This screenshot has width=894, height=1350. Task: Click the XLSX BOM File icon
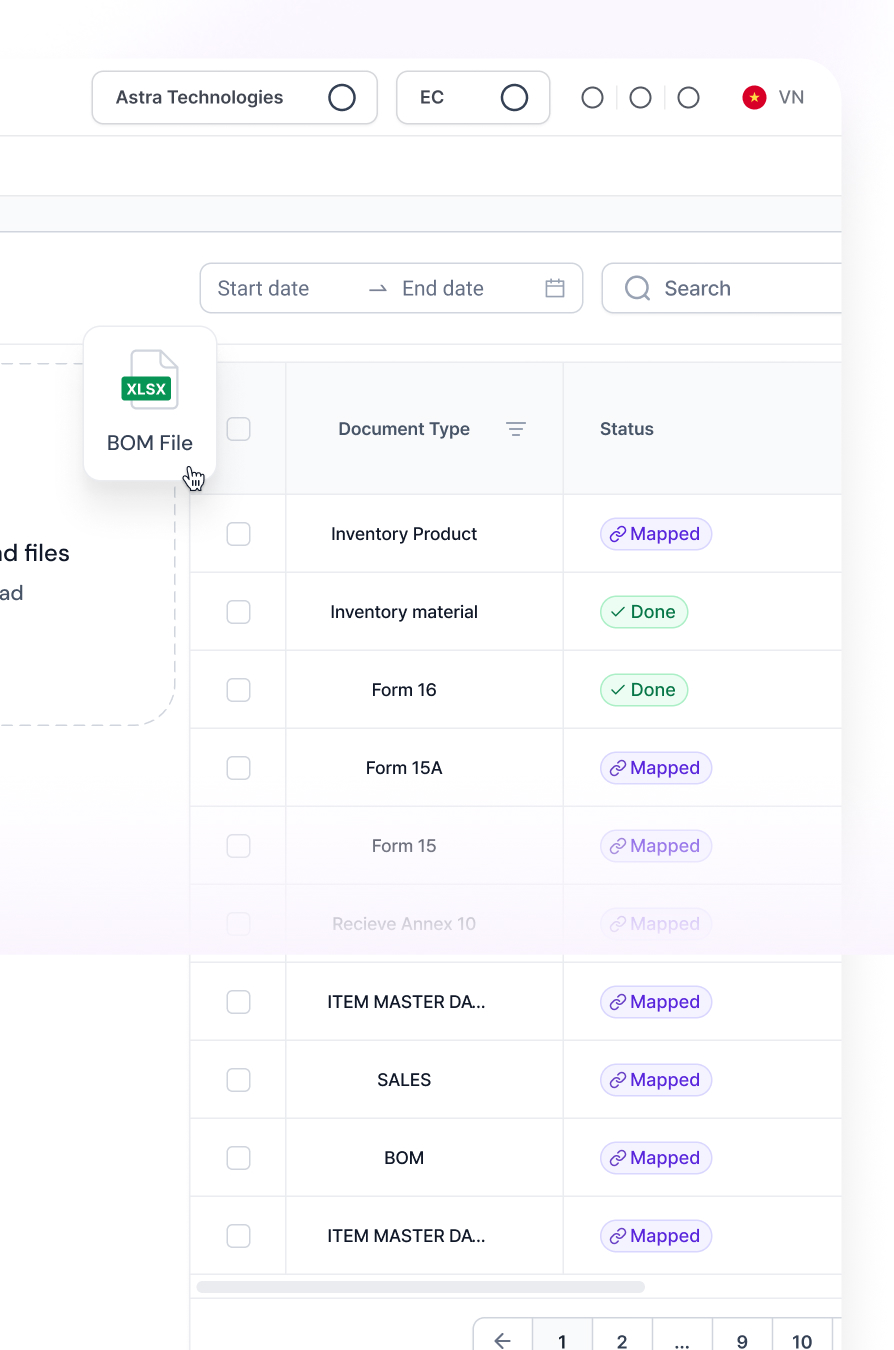point(149,380)
